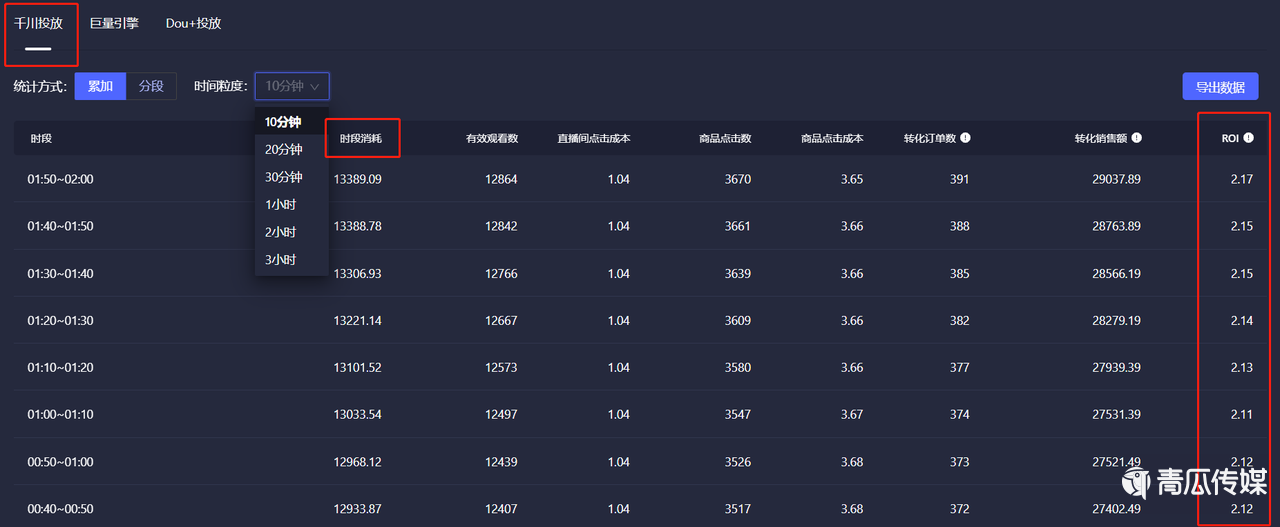Click the chevron arrow in 时间粒度 selector
Screen dimensions: 1280x527
point(315,87)
